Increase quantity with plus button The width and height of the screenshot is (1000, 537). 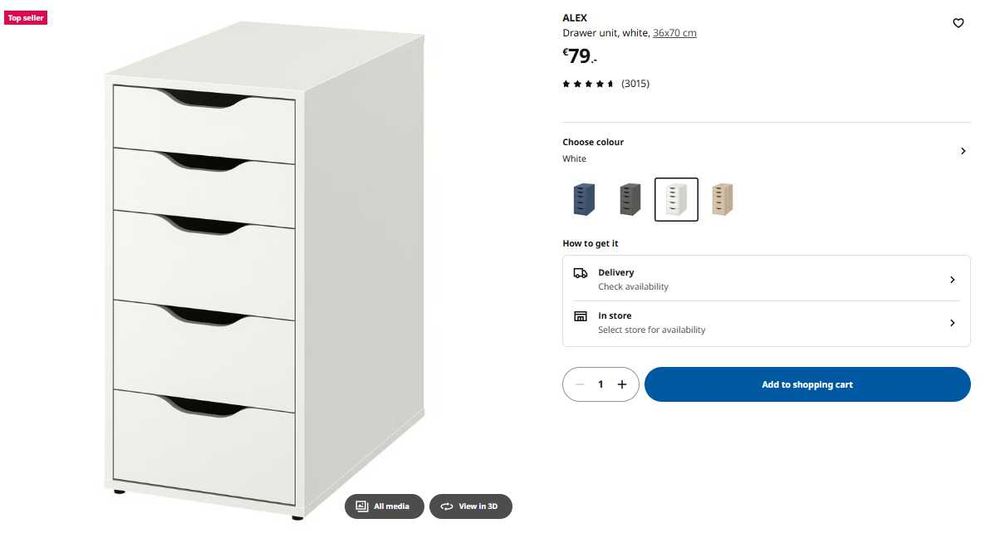[x=622, y=385]
